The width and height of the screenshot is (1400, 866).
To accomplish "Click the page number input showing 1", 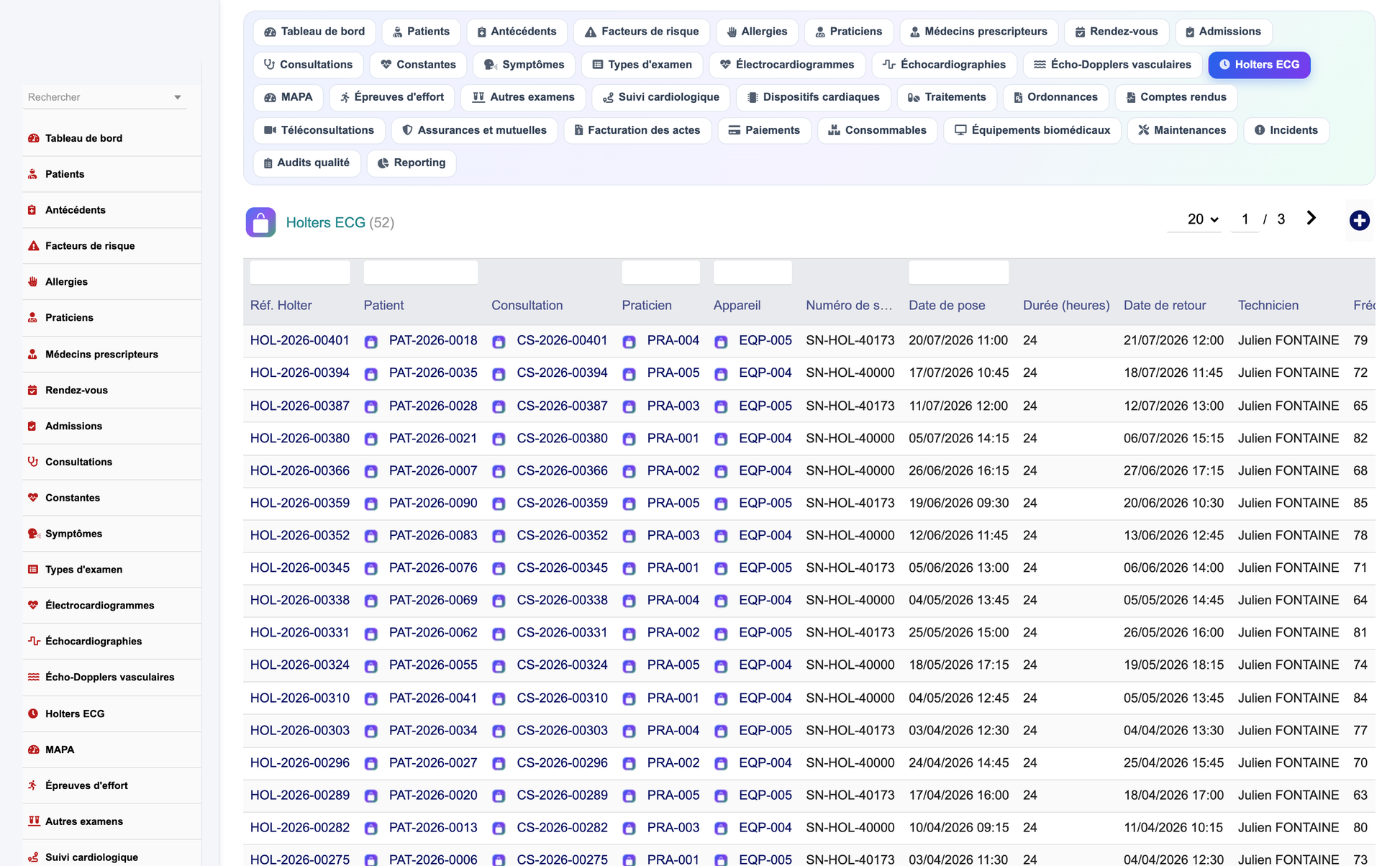I will coord(1245,219).
